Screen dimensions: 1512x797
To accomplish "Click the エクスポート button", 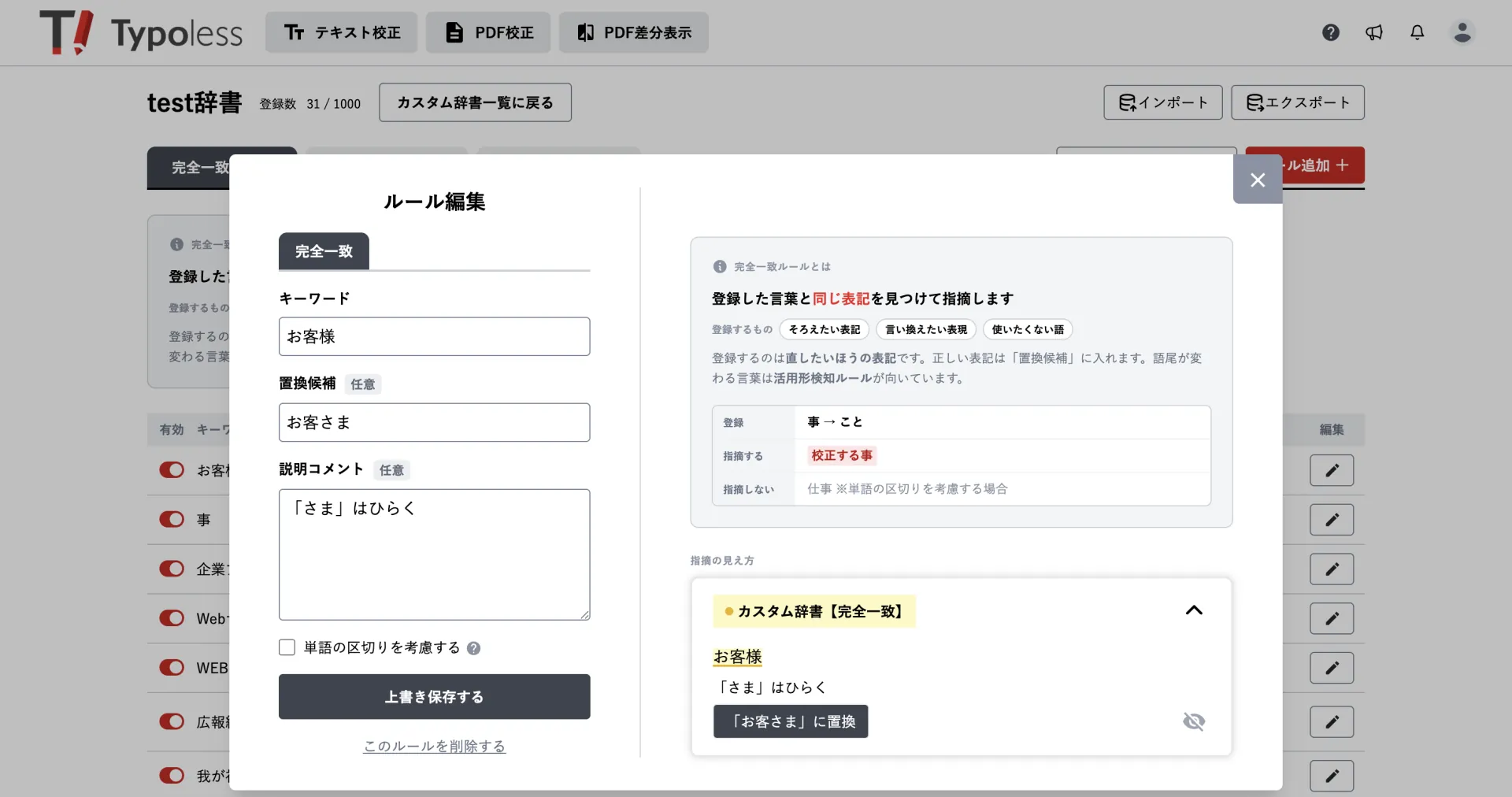I will [1298, 102].
